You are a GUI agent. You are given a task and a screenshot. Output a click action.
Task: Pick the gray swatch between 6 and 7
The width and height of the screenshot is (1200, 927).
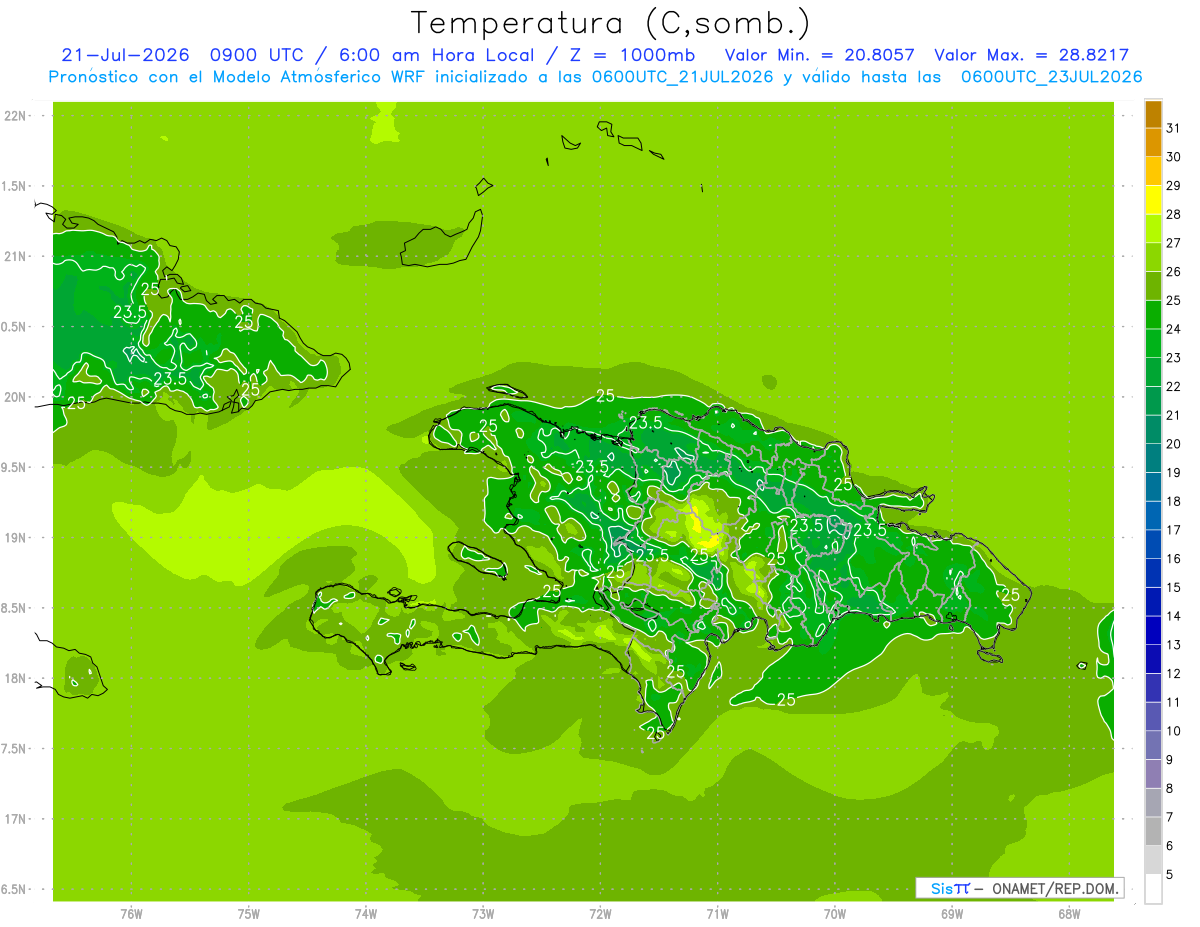1153,831
